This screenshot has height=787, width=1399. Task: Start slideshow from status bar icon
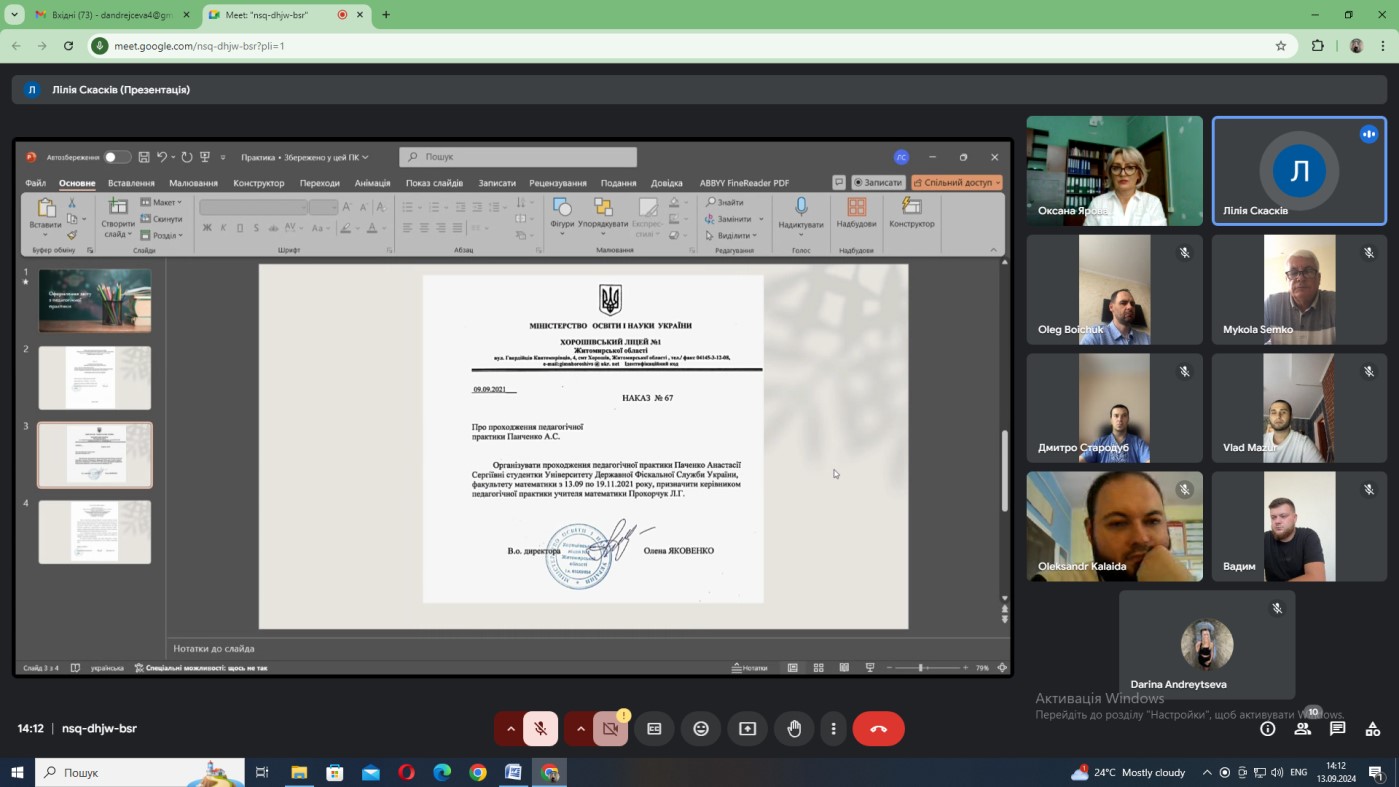pyautogui.click(x=870, y=668)
